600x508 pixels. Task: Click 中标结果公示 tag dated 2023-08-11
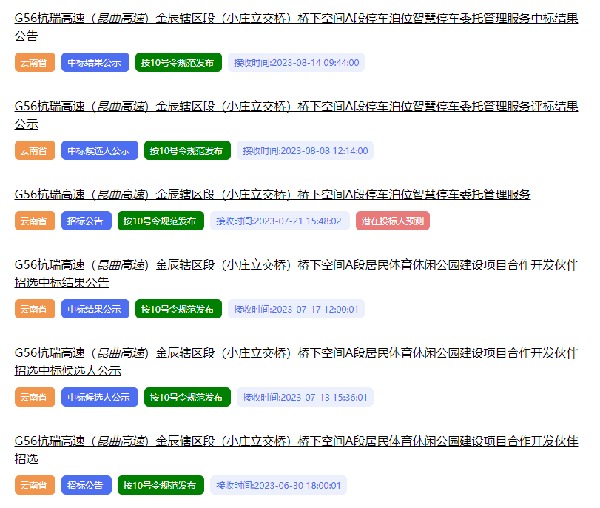pos(97,62)
